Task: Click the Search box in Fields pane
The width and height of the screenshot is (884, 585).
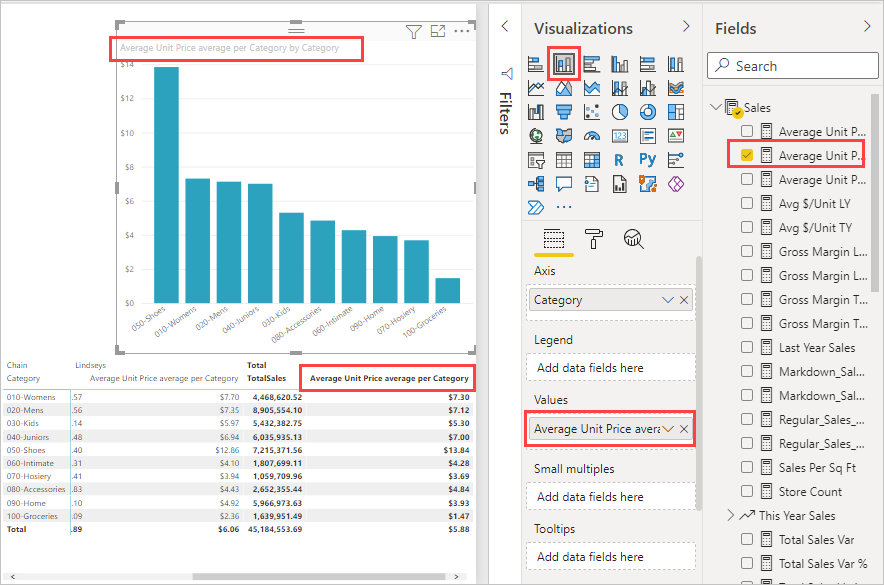Action: pos(792,65)
